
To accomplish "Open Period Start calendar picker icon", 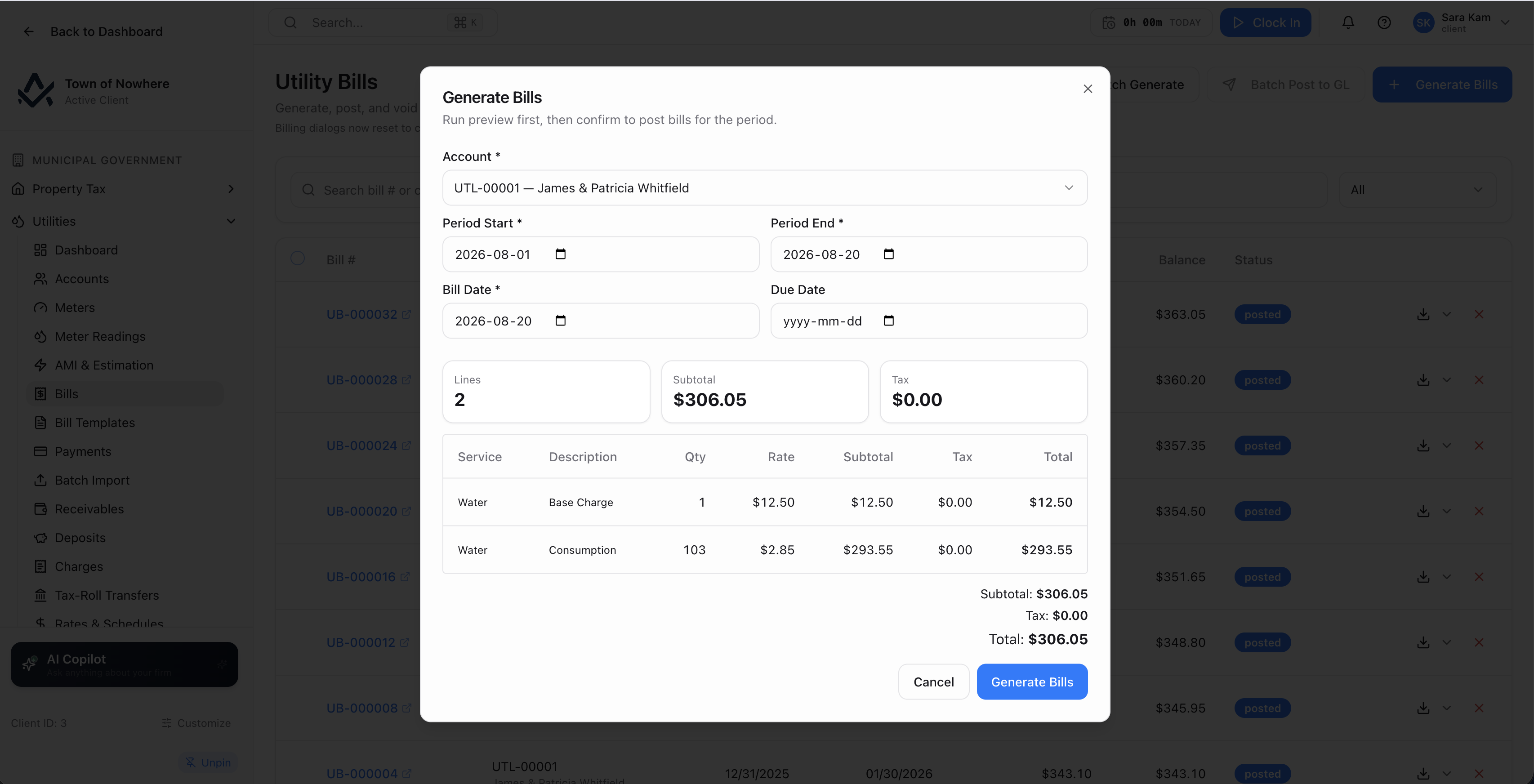I will pos(560,254).
